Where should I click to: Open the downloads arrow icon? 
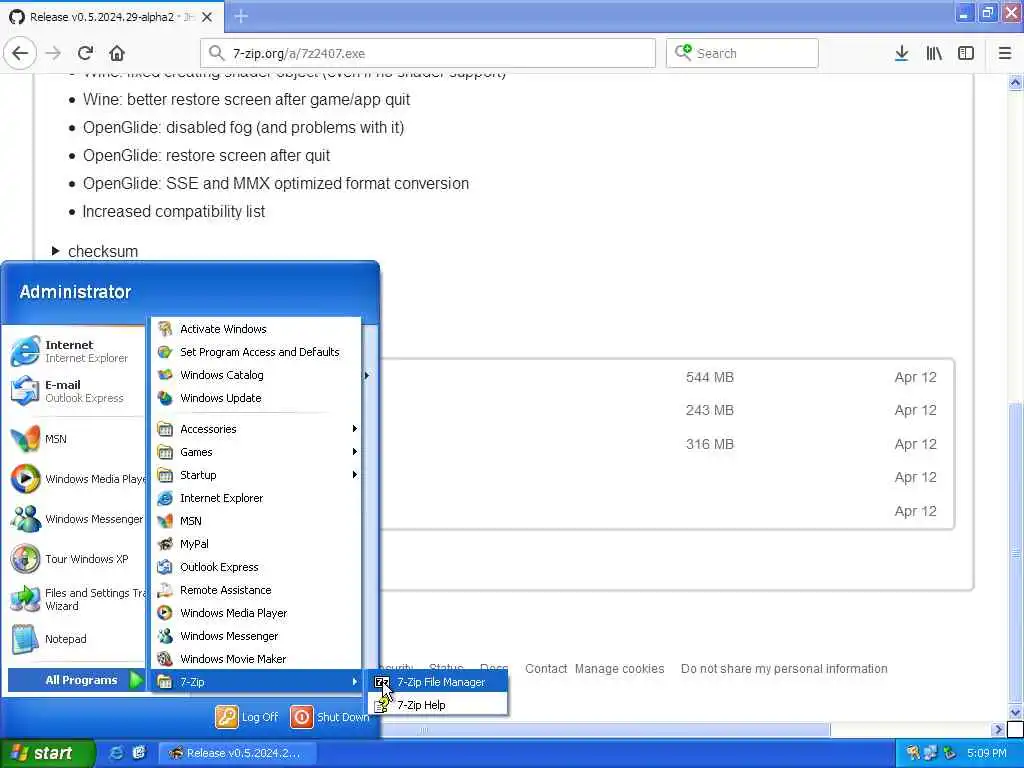click(x=901, y=53)
